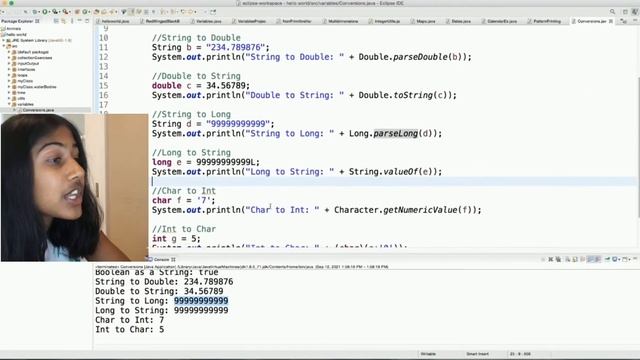Close the Package Explorer view tab
The width and height of the screenshot is (640, 360).
[x=37, y=21]
